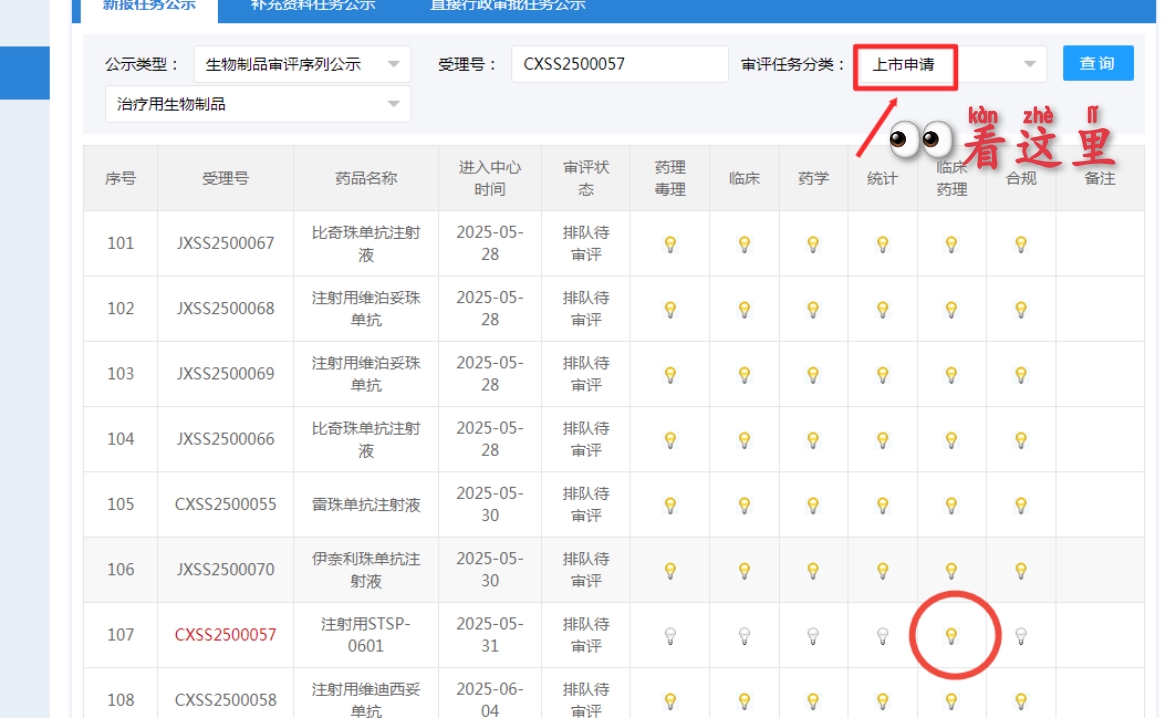Click the 药理毒理 bulb in row 104
The width and height of the screenshot is (1175, 718).
[670, 439]
